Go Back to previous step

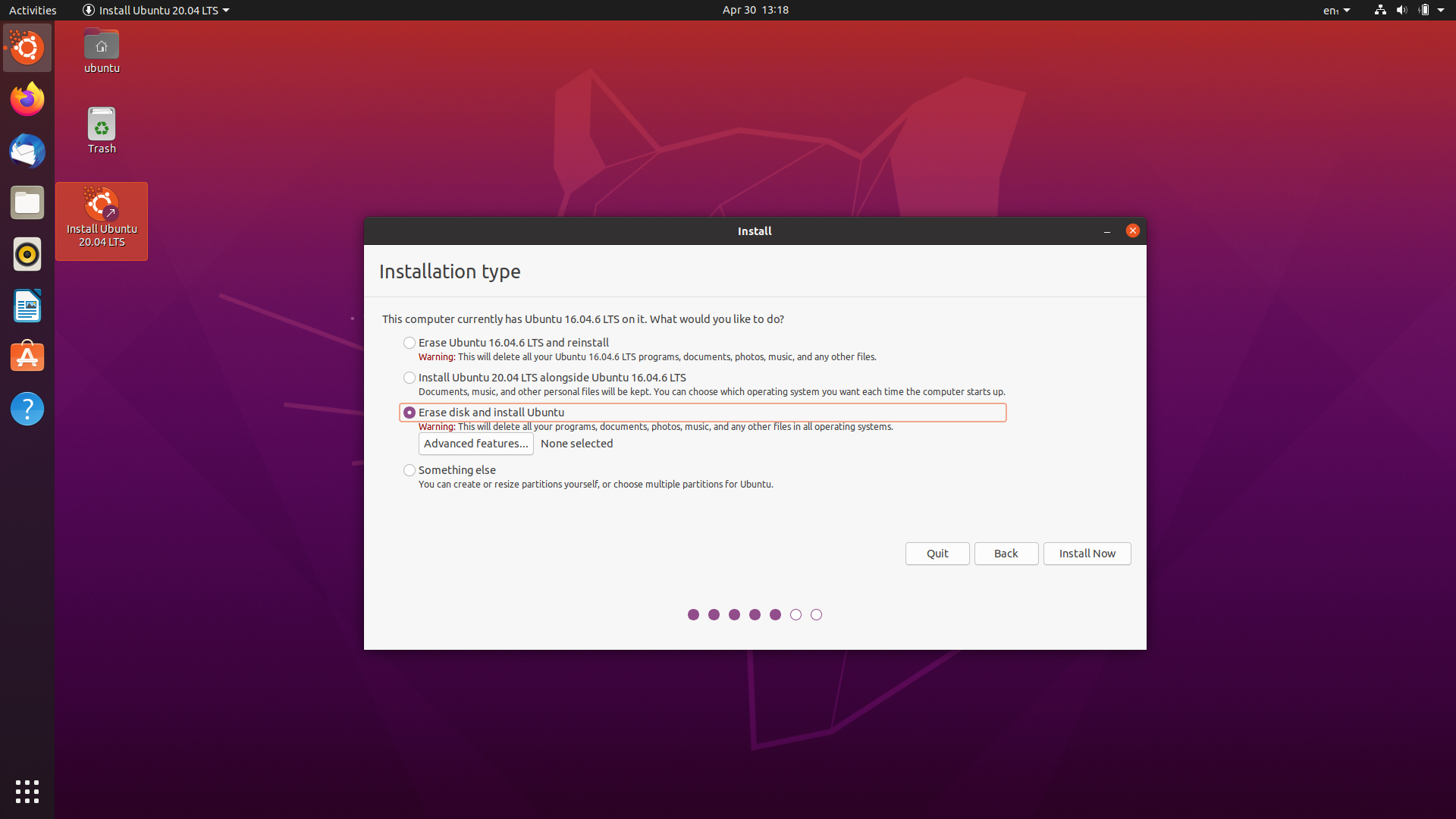[x=1006, y=554]
